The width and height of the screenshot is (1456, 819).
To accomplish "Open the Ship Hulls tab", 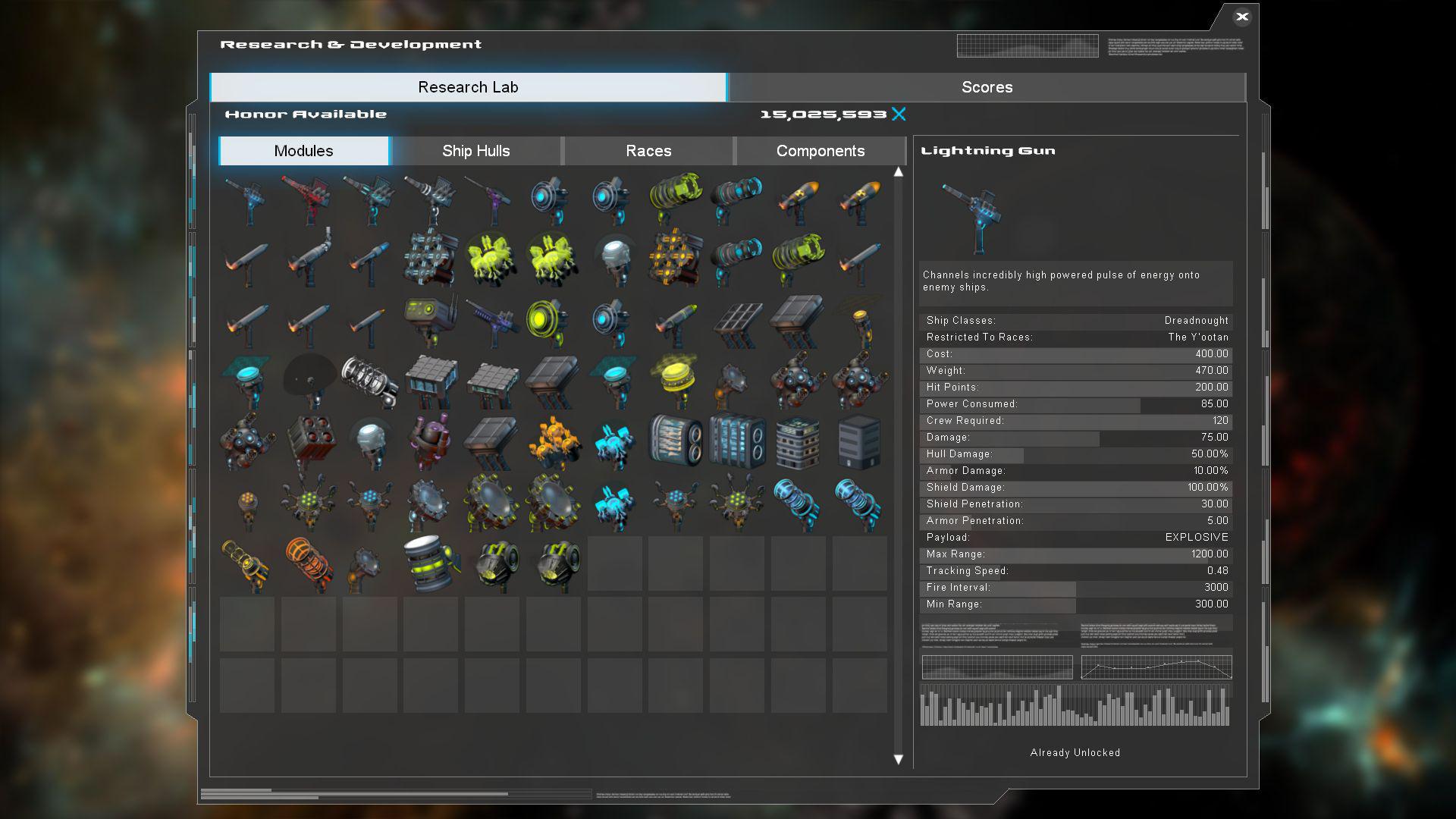I will click(x=475, y=151).
